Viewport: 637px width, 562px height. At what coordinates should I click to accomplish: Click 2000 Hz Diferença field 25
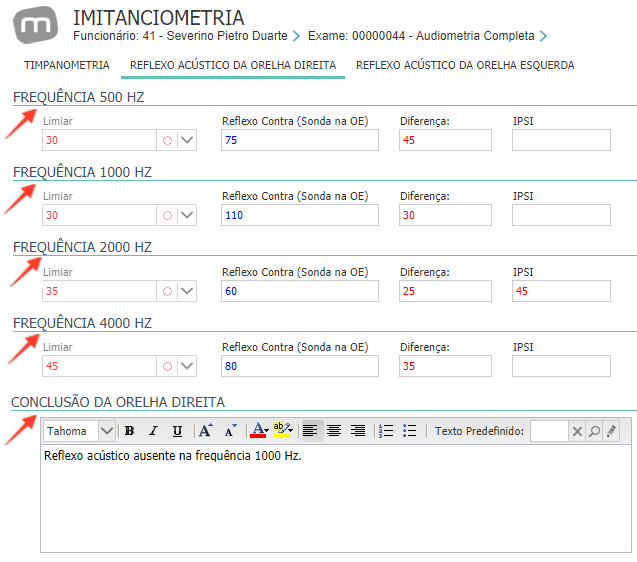[x=445, y=291]
